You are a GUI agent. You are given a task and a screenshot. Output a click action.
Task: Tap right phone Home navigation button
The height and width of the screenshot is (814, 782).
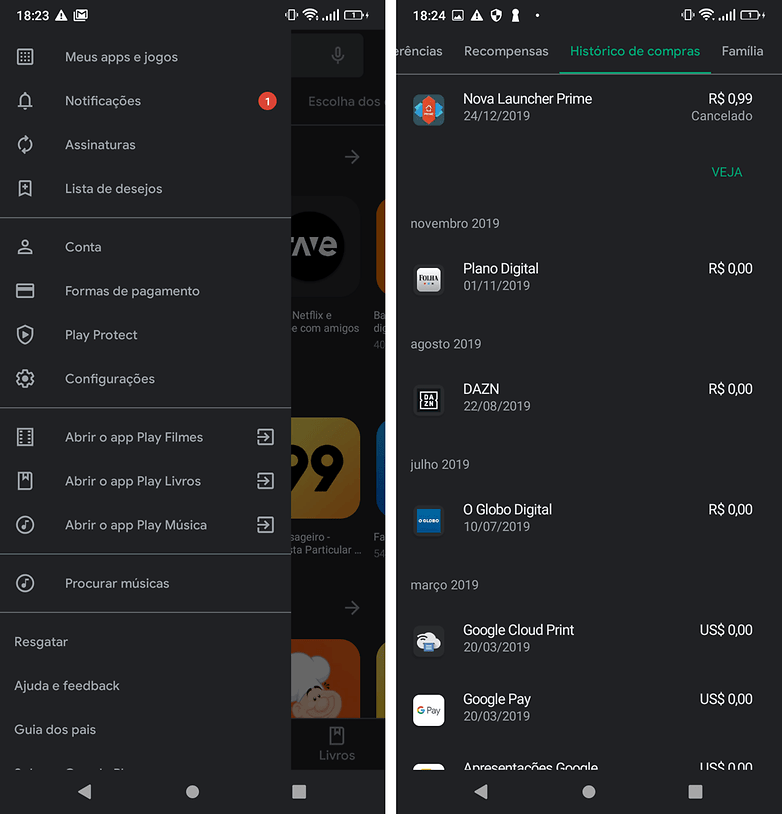(x=589, y=792)
